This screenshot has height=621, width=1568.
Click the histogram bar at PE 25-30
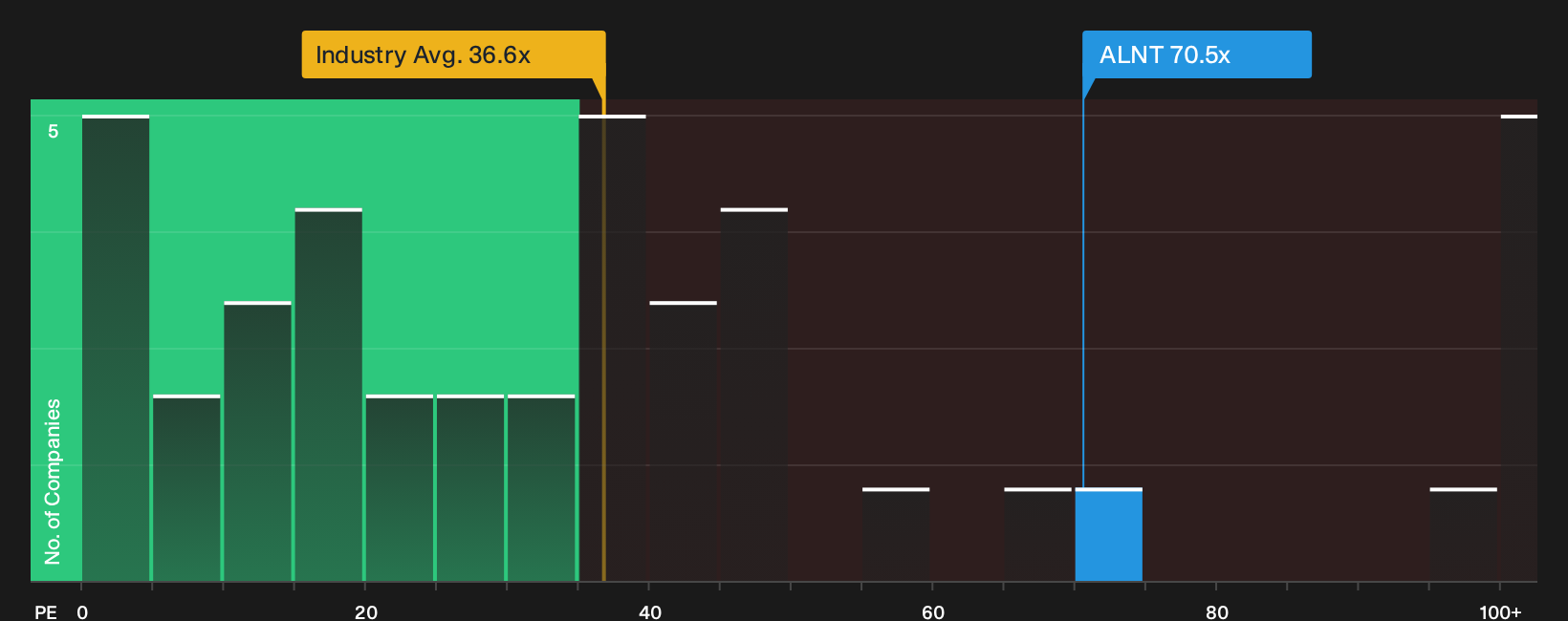470,488
